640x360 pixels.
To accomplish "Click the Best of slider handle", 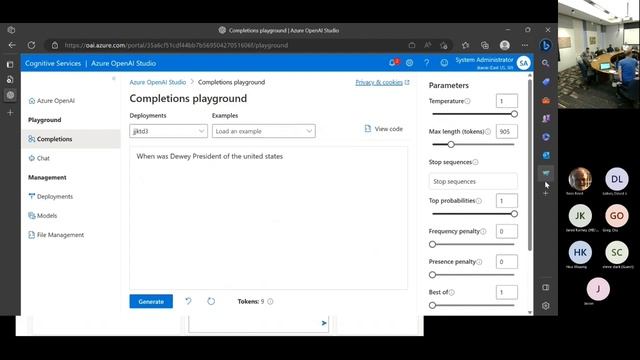I will coord(432,305).
